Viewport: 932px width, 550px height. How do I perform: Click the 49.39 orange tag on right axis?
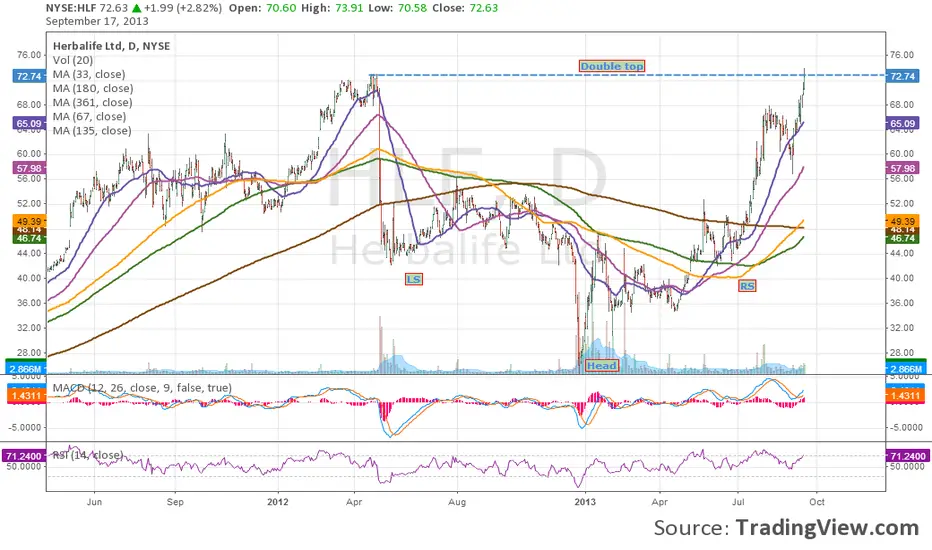pyautogui.click(x=902, y=221)
